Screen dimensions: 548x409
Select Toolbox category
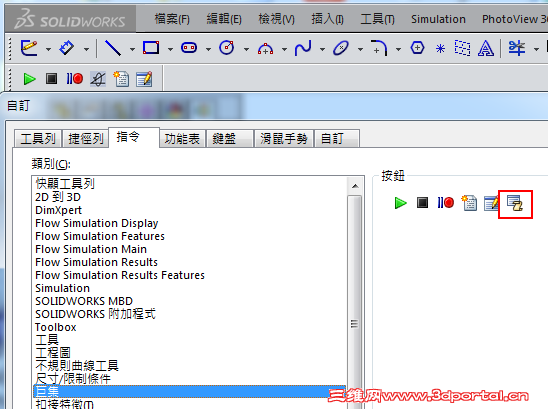pyautogui.click(x=190, y=327)
